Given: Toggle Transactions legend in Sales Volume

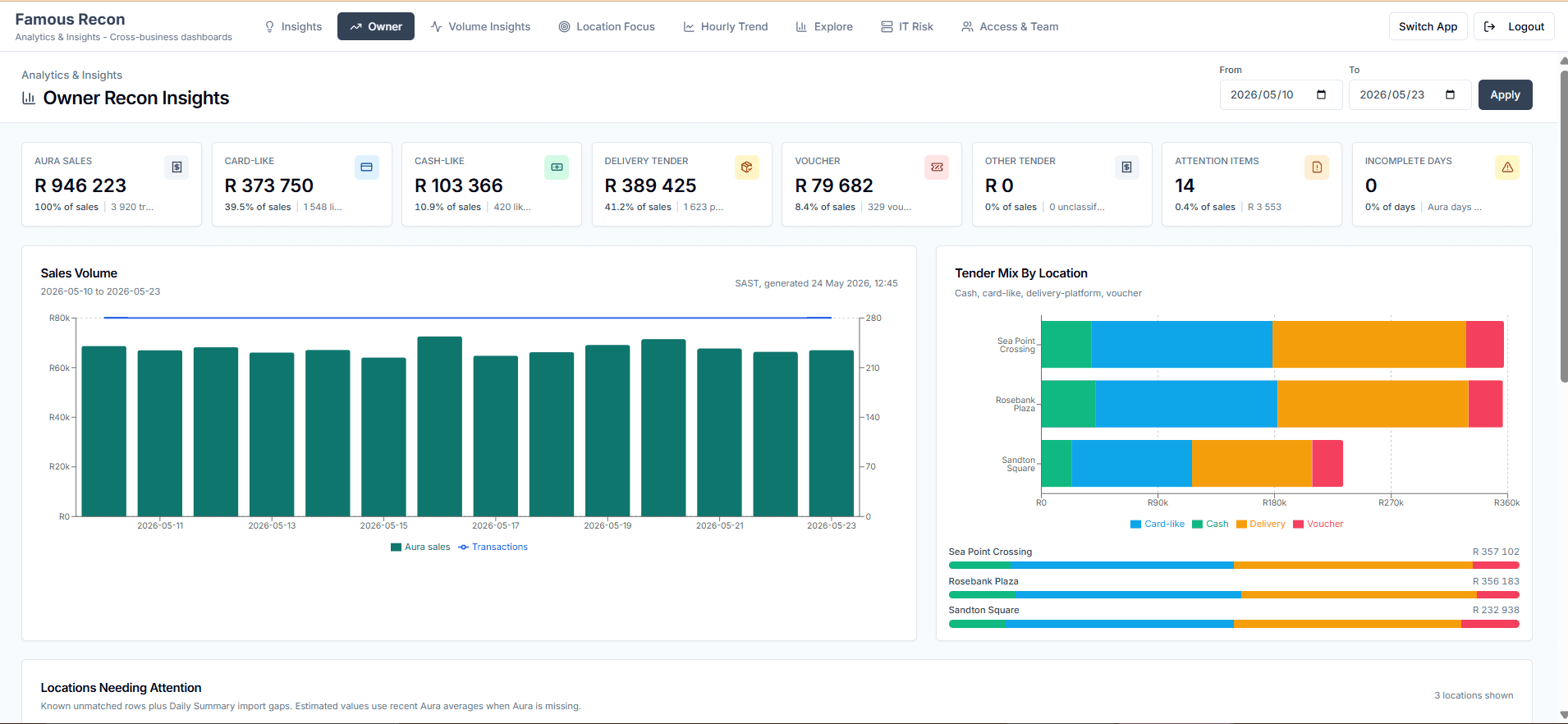Looking at the screenshot, I should (x=493, y=547).
